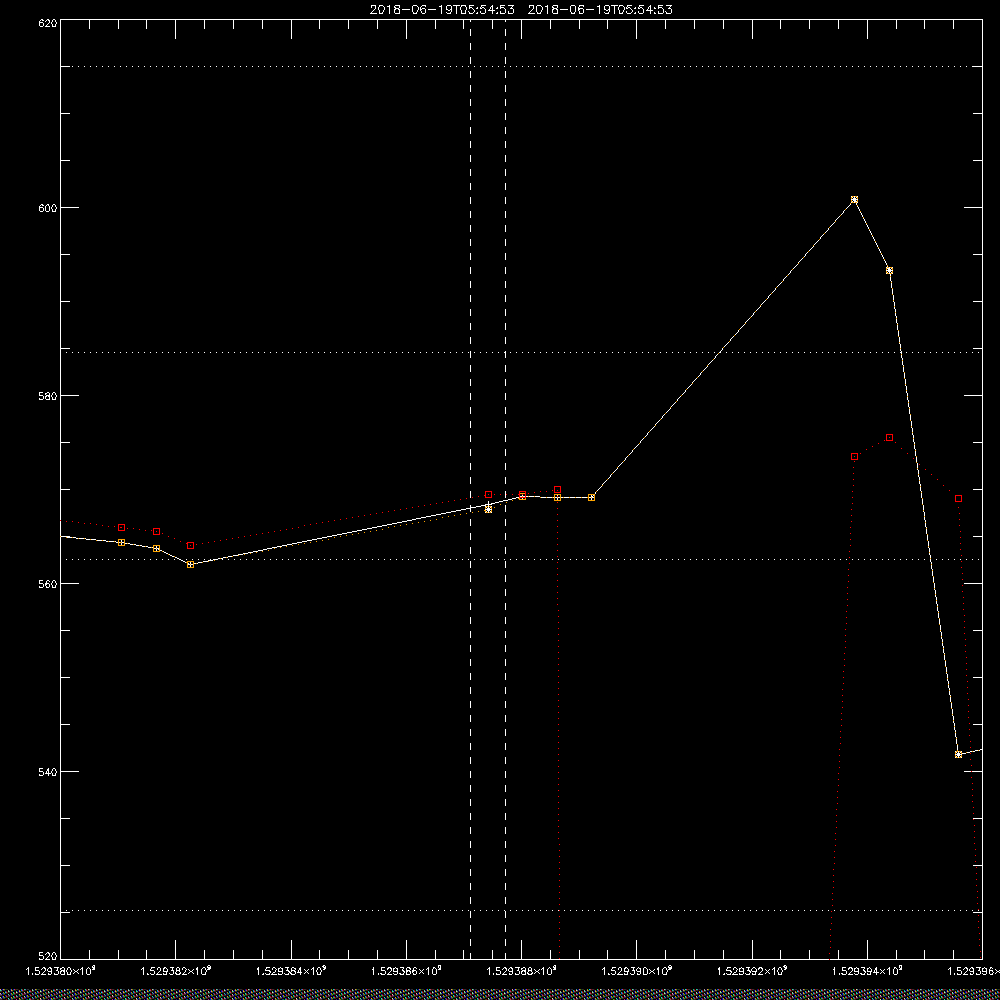Select the 620 y-axis label

(48, 22)
